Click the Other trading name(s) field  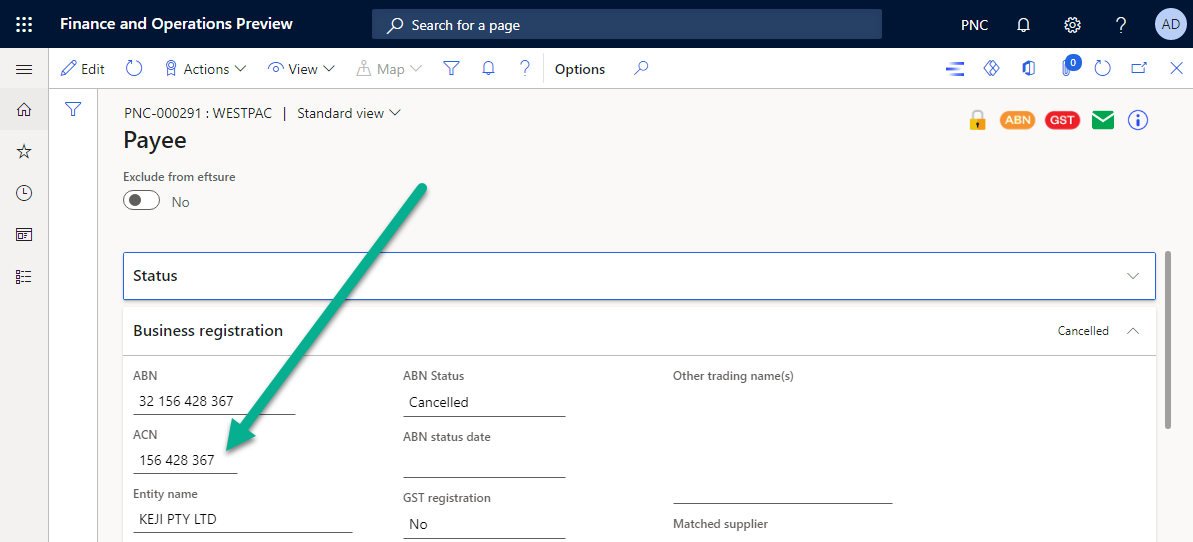[782, 445]
